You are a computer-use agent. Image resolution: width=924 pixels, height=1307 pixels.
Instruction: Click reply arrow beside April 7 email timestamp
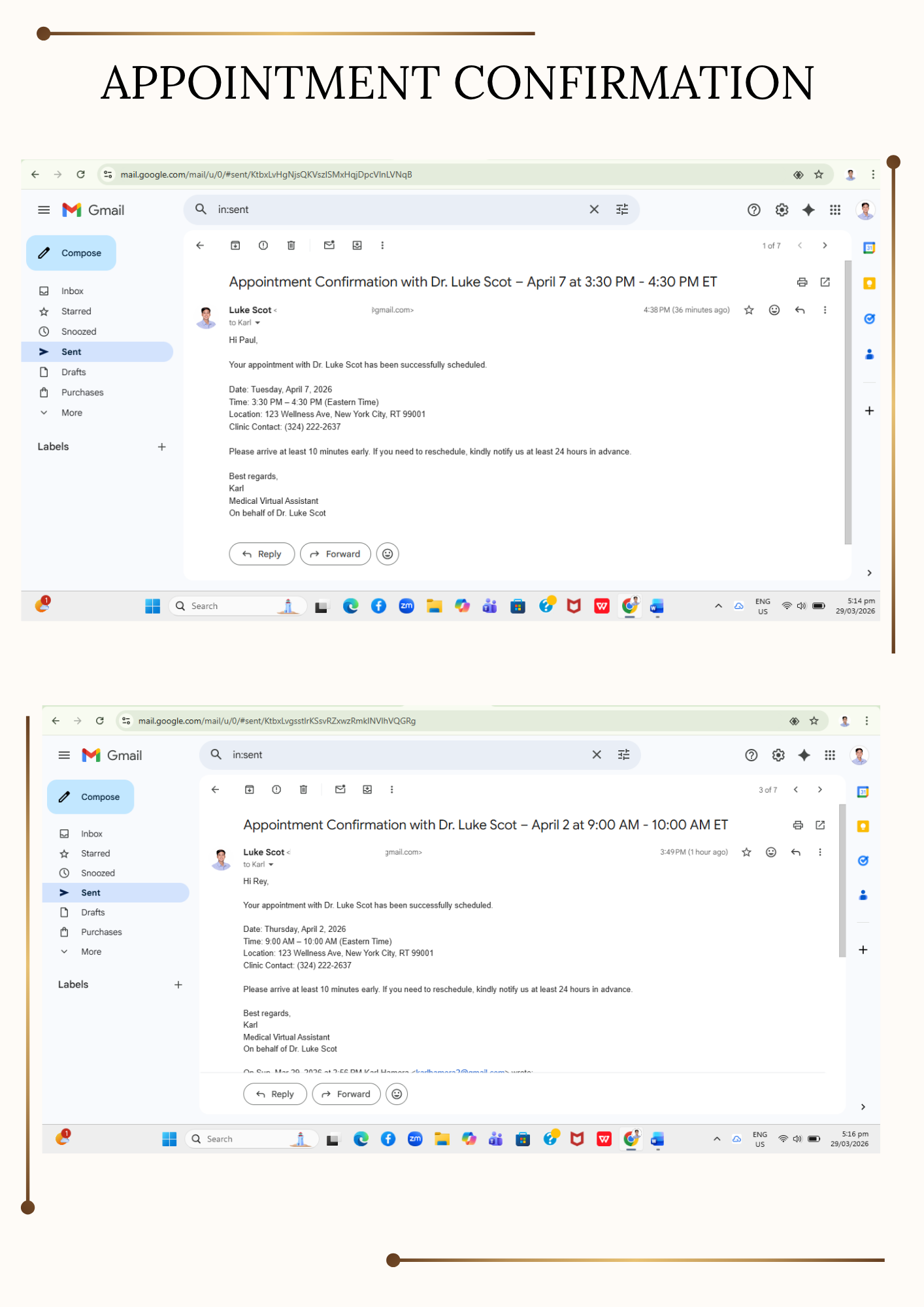pyautogui.click(x=800, y=310)
